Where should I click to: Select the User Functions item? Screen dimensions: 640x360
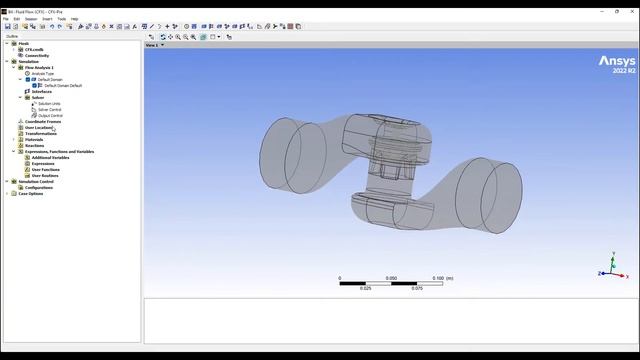click(45, 169)
